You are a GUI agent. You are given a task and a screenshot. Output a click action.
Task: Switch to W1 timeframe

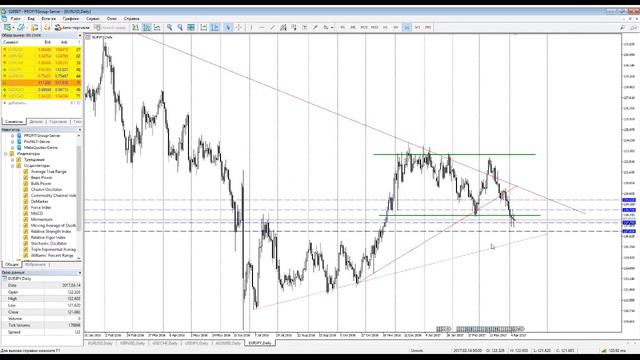point(417,27)
